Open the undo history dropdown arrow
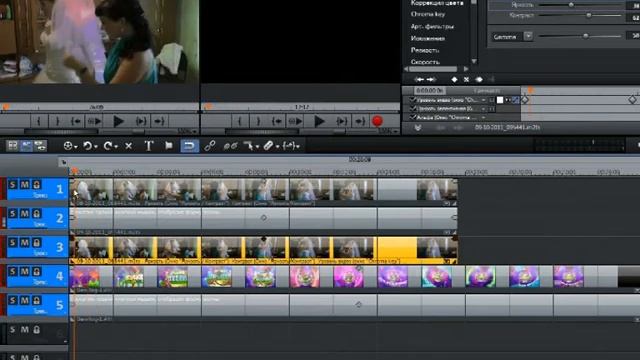Screen dimensions: 640x360 click(96, 147)
